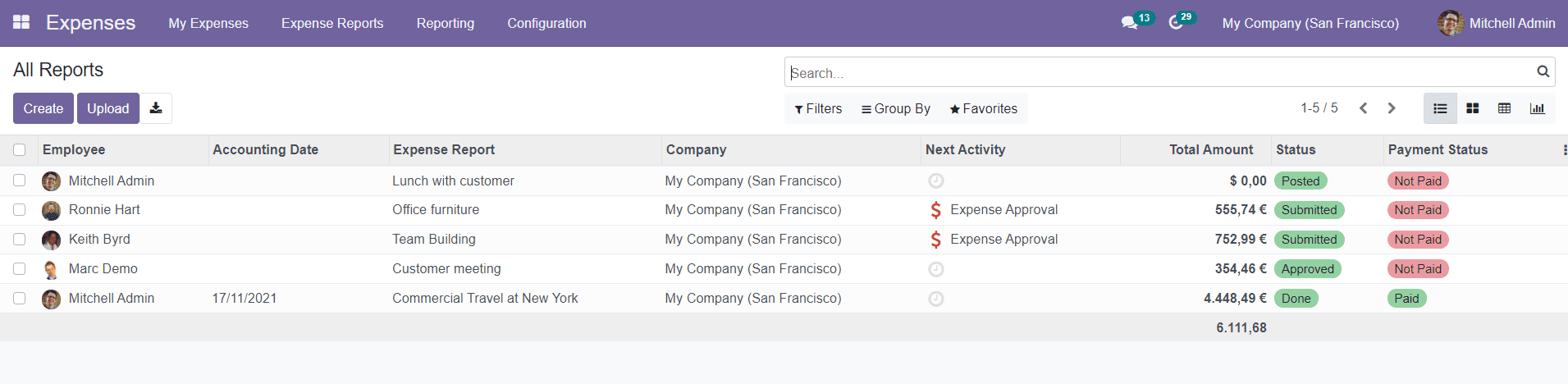
Task: Sort by Employee column header
Action: (x=74, y=149)
